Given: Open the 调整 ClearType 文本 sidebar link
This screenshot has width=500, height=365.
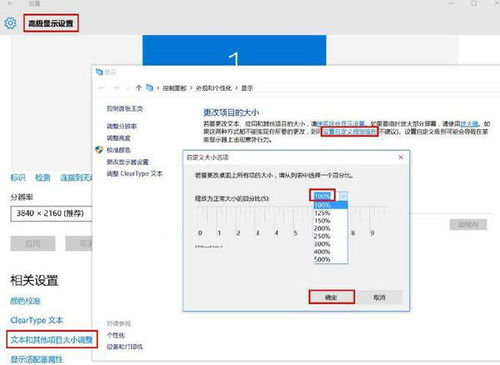Looking at the screenshot, I should tap(135, 174).
